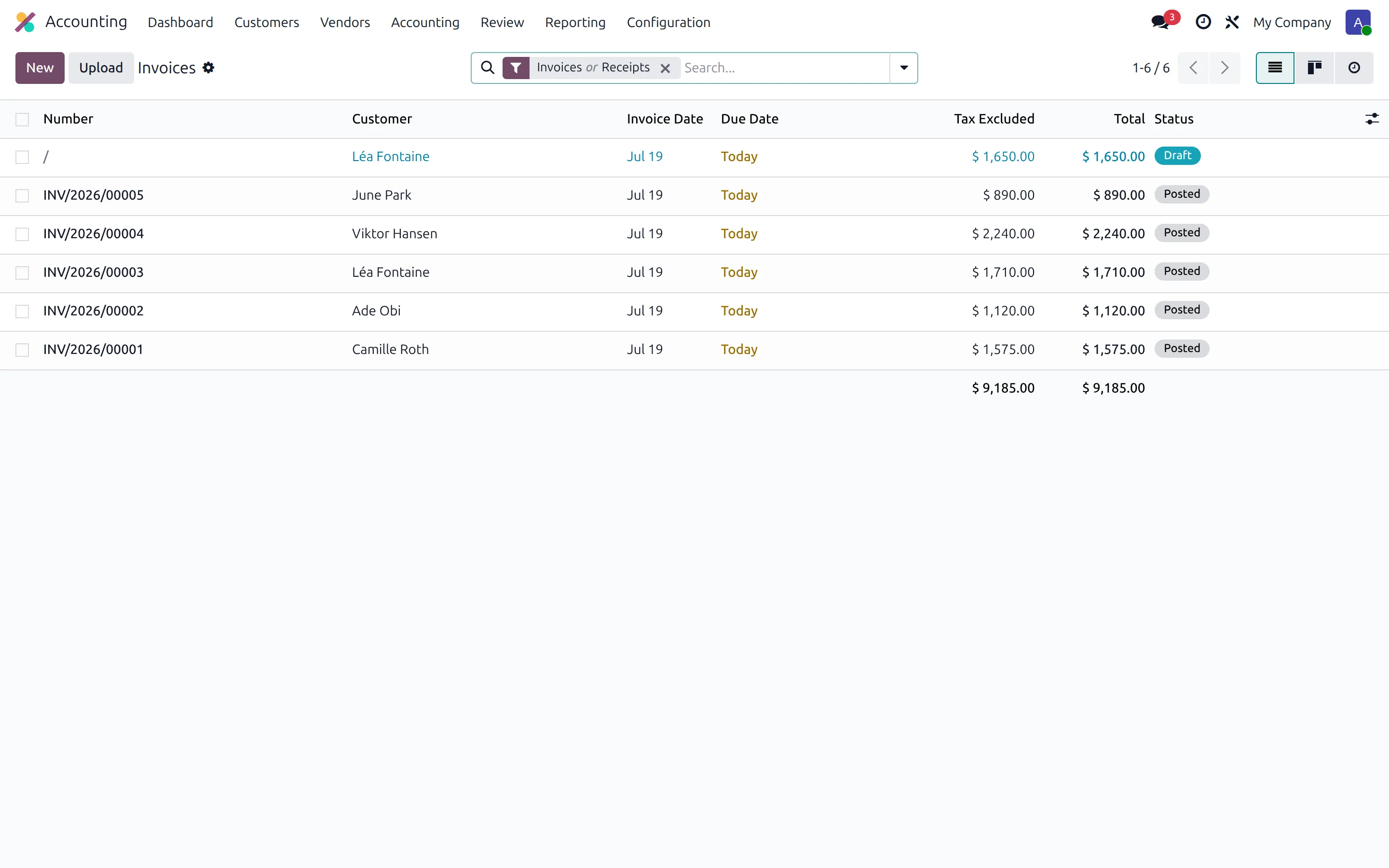Create a New invoice

click(40, 68)
